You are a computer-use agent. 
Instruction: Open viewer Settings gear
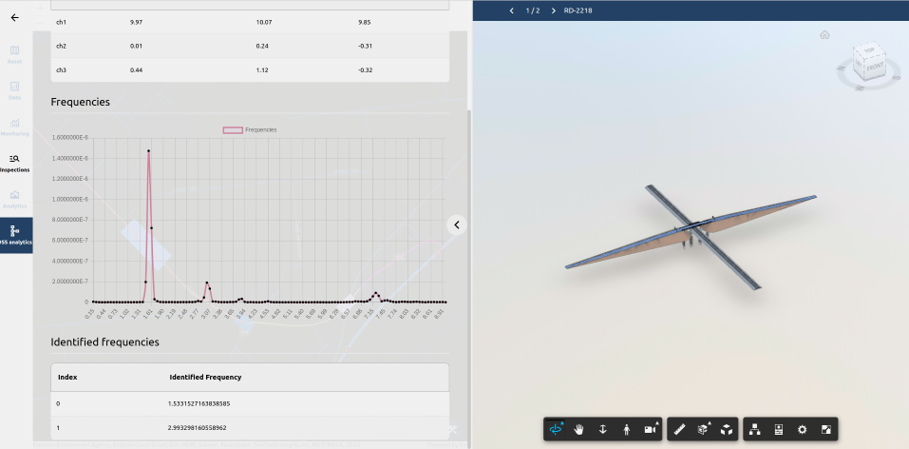click(802, 429)
